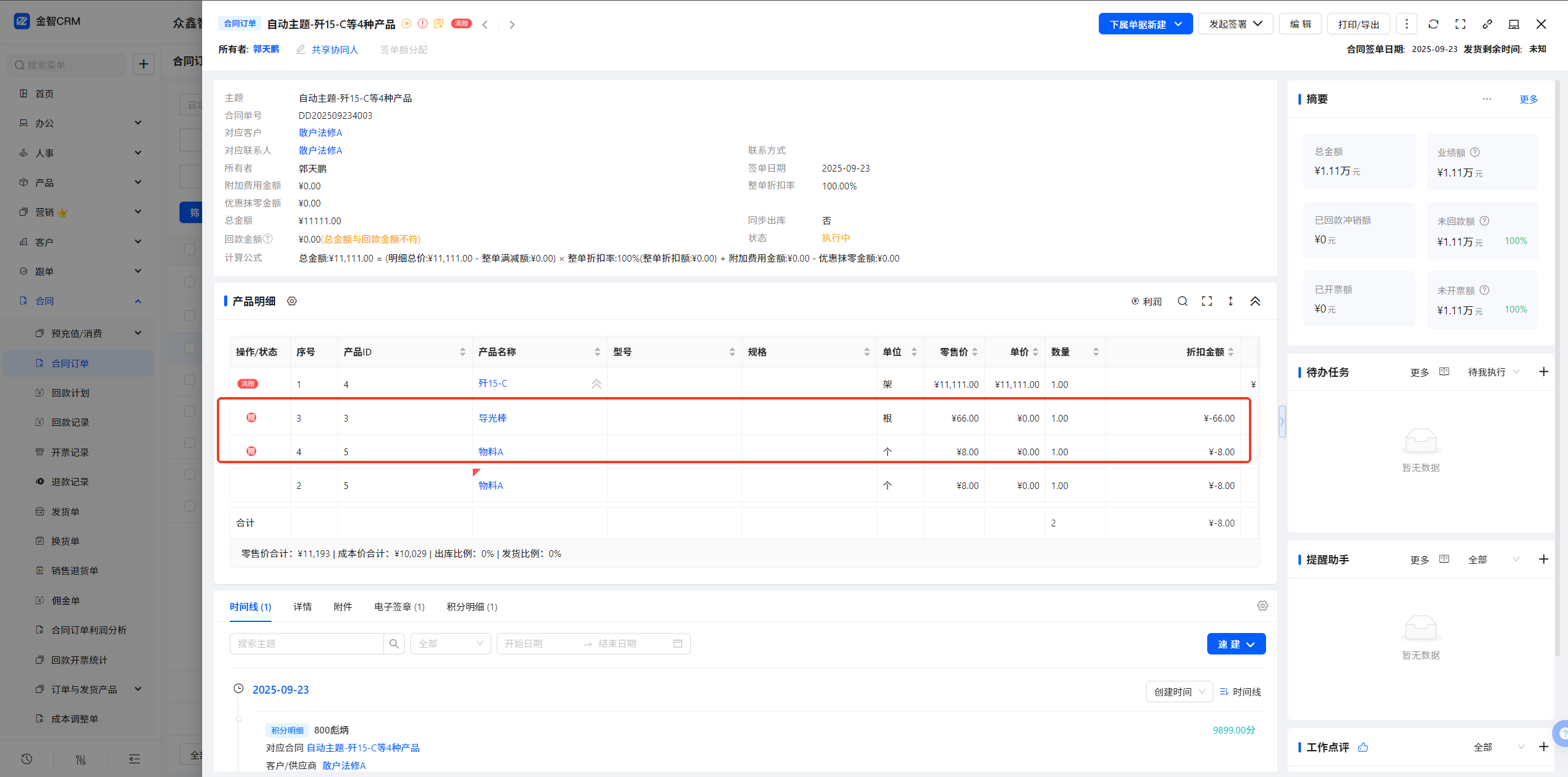Open the 回款计划 sidebar menu item
Screen dimensions: 1568x777
(70, 393)
